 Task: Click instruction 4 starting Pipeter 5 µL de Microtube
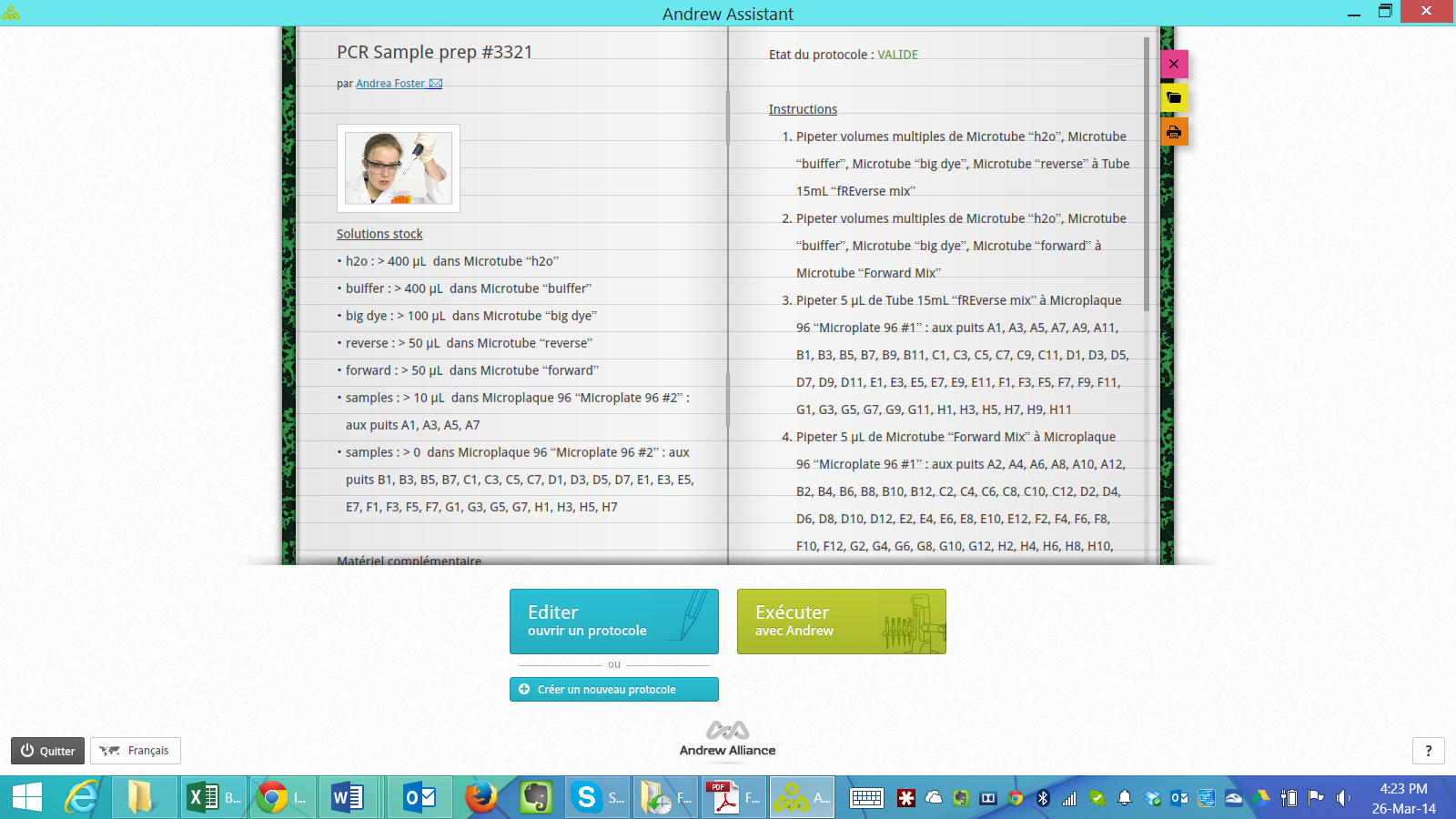pyautogui.click(x=954, y=491)
